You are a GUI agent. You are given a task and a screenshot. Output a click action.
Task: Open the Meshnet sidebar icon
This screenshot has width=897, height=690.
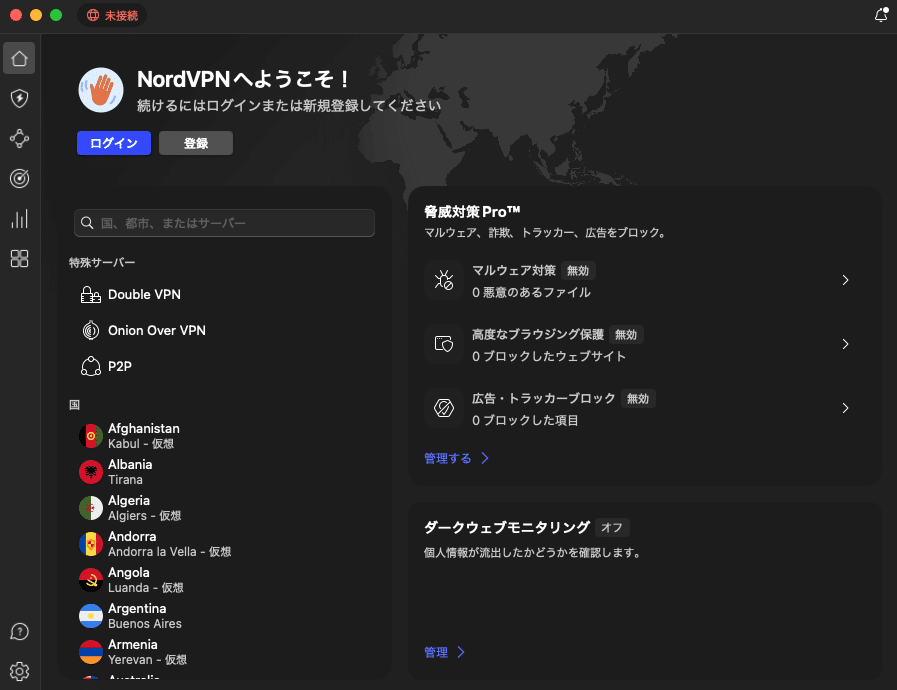pyautogui.click(x=19, y=138)
